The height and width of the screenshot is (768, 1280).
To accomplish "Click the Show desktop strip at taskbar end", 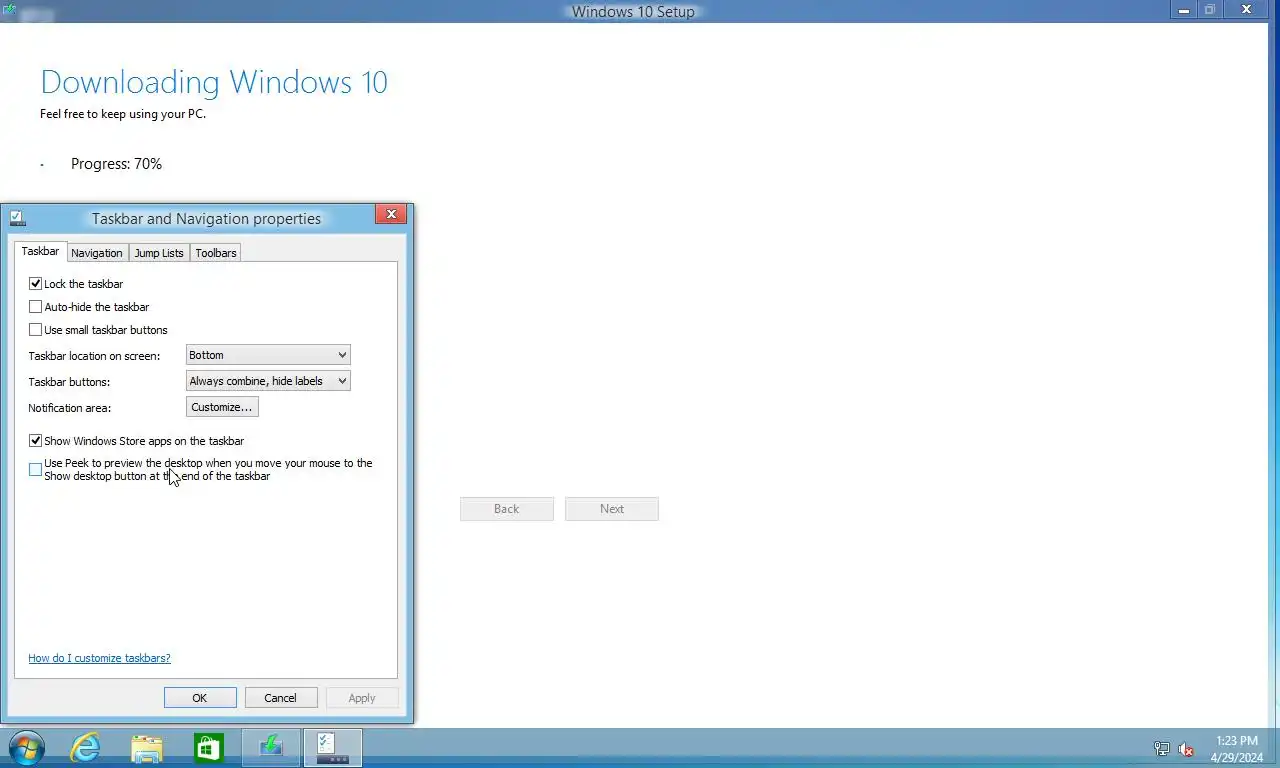I will point(1275,748).
